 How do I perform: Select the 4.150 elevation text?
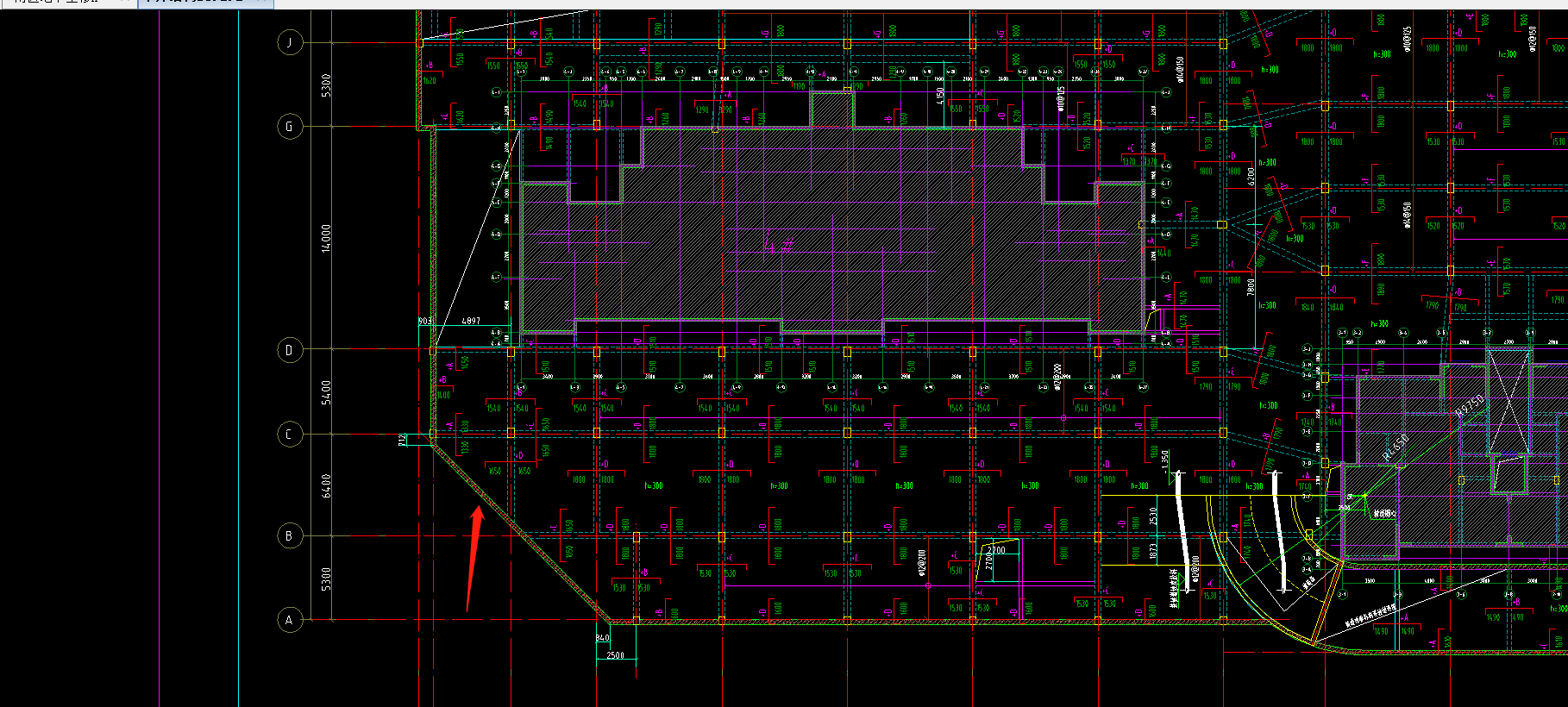pyautogui.click(x=940, y=96)
